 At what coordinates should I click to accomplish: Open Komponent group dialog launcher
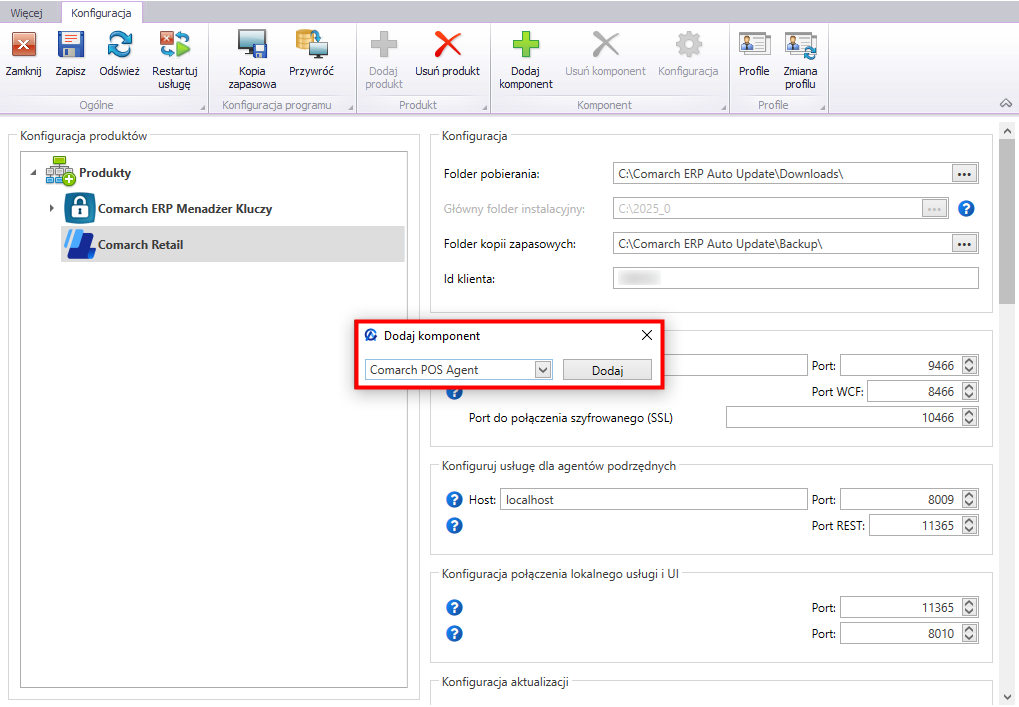[x=724, y=107]
